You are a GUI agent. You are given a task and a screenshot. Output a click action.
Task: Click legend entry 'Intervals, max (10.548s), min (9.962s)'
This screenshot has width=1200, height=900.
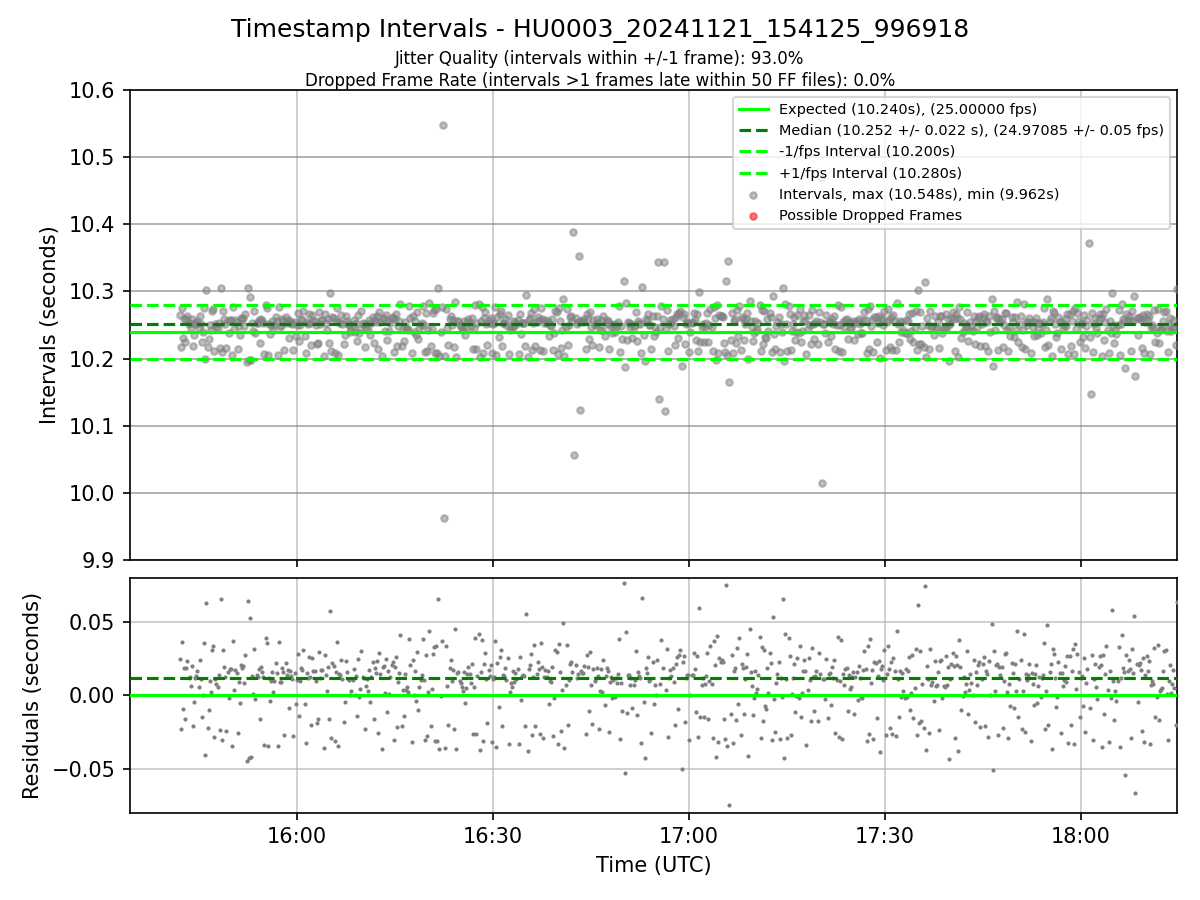click(919, 194)
